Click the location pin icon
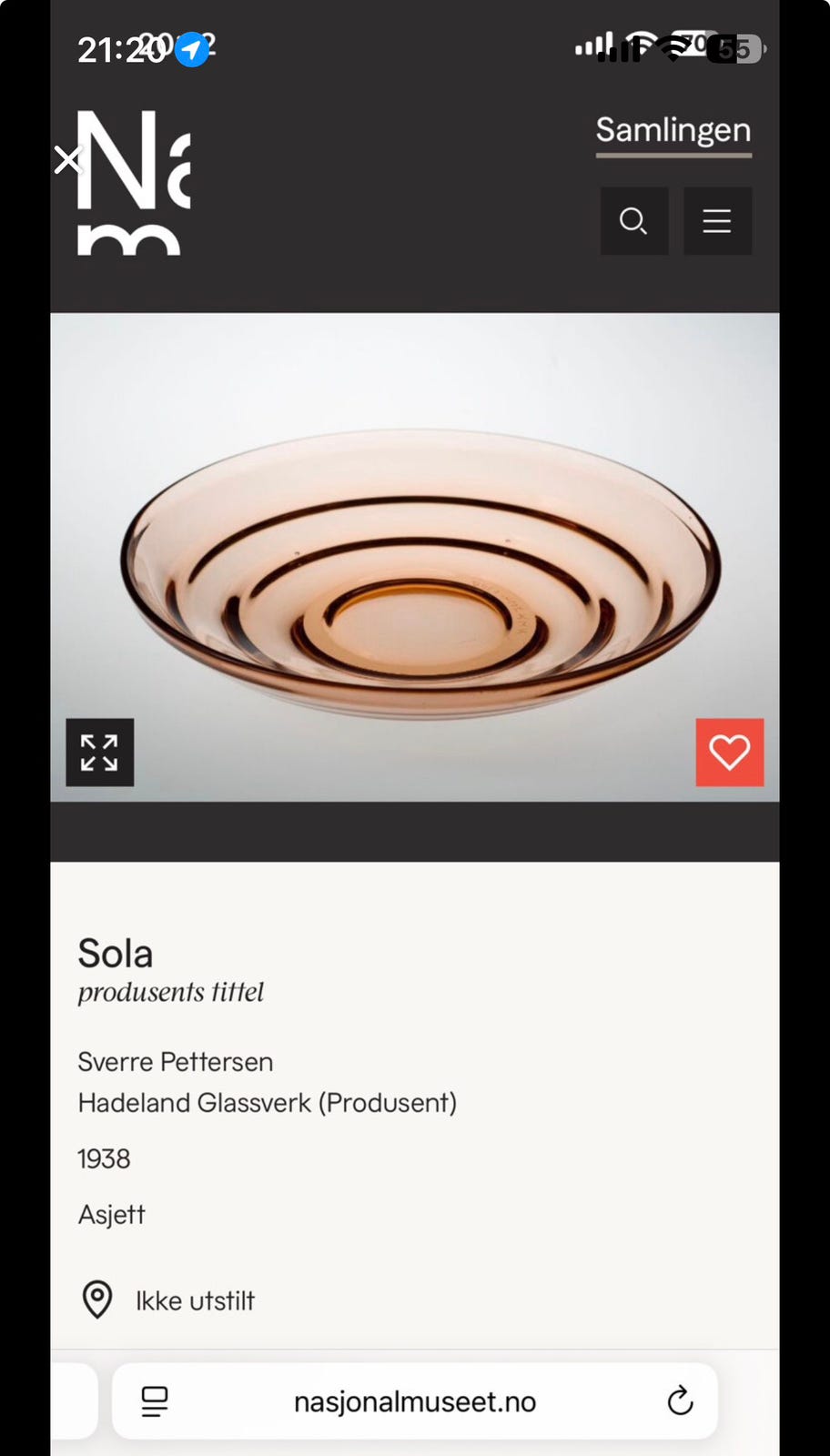 (97, 1300)
